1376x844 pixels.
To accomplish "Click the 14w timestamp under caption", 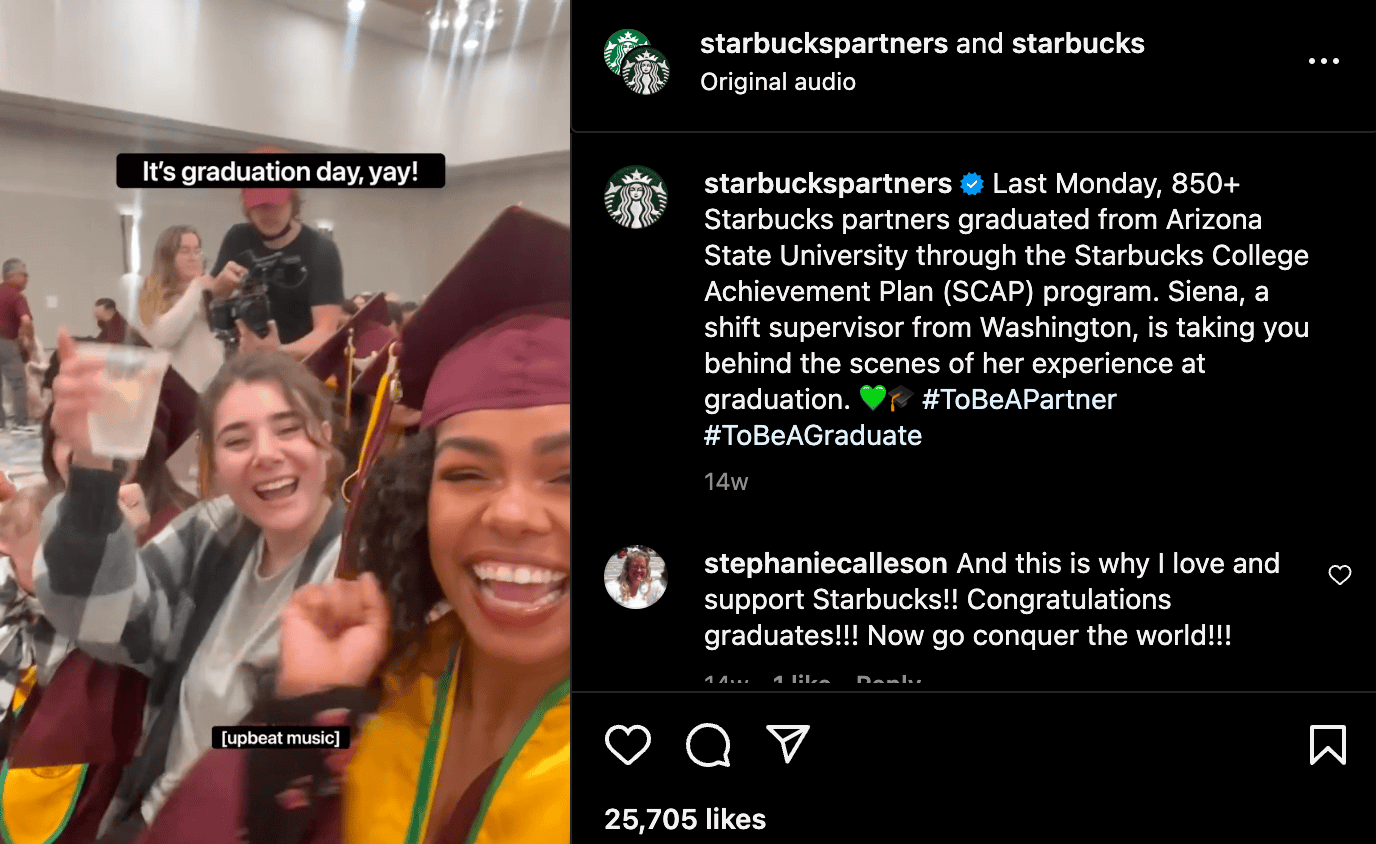I will (726, 482).
